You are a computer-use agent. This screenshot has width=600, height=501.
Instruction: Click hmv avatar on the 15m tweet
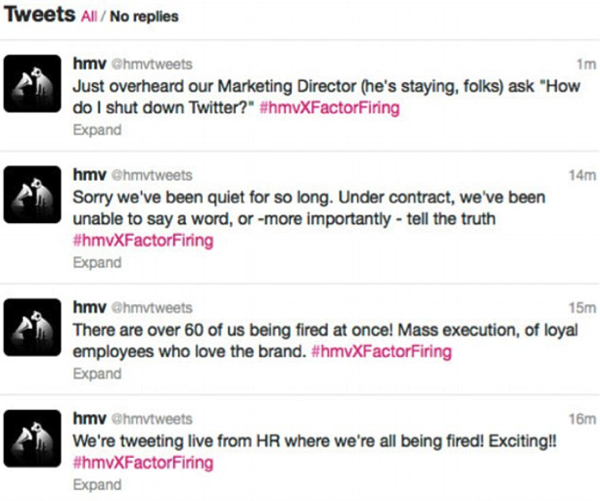point(32,327)
